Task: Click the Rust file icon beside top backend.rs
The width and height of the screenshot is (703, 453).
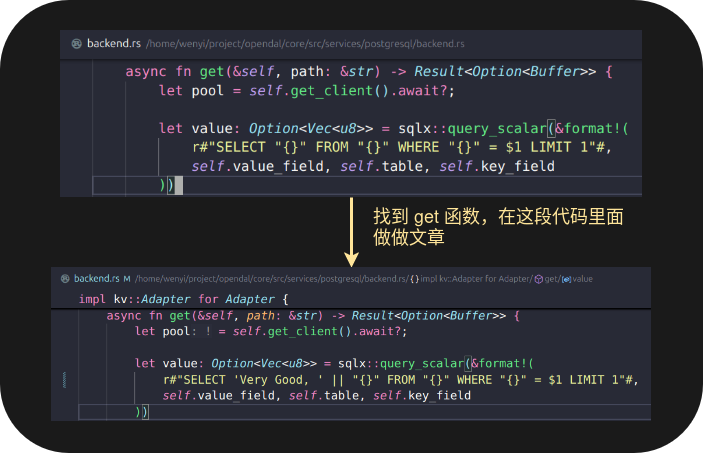Action: (76, 44)
